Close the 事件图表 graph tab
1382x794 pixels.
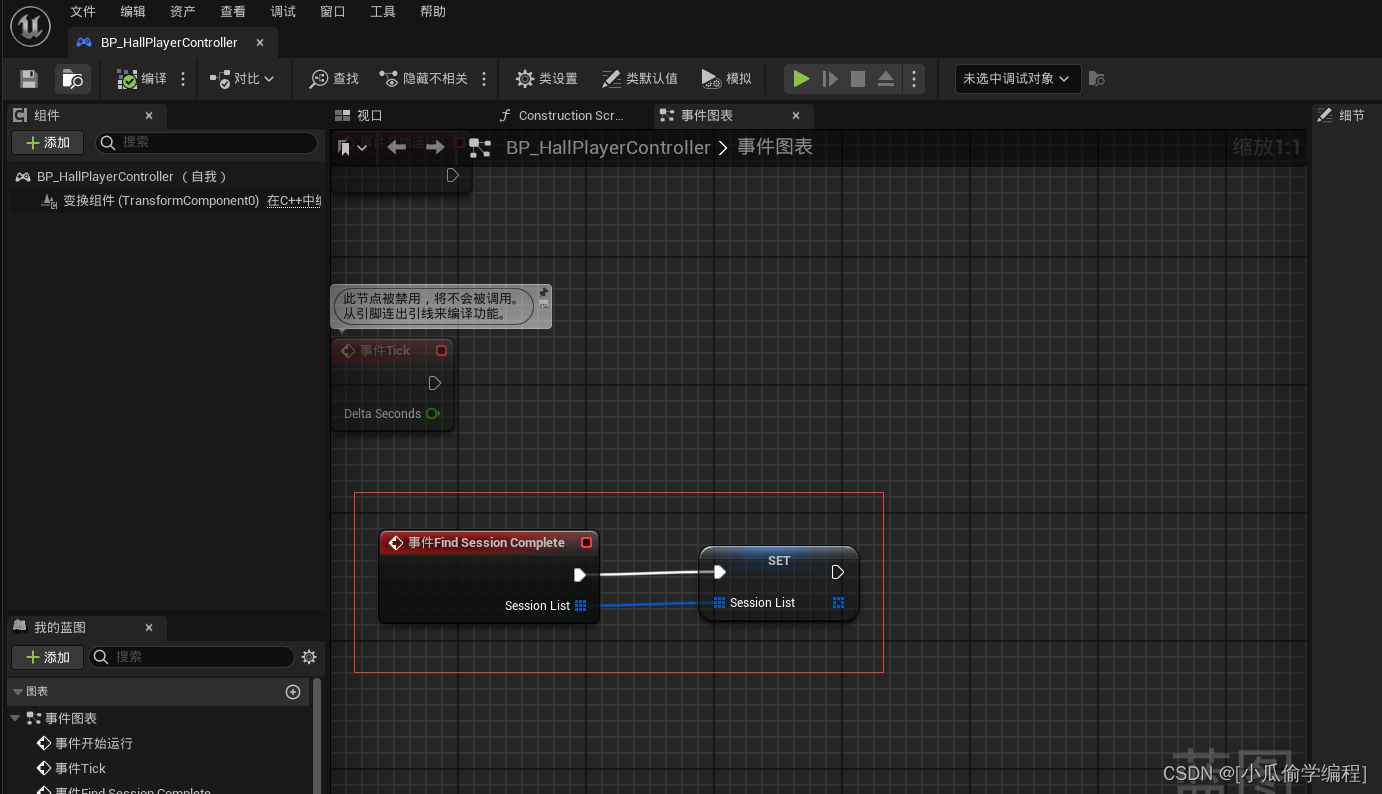797,115
